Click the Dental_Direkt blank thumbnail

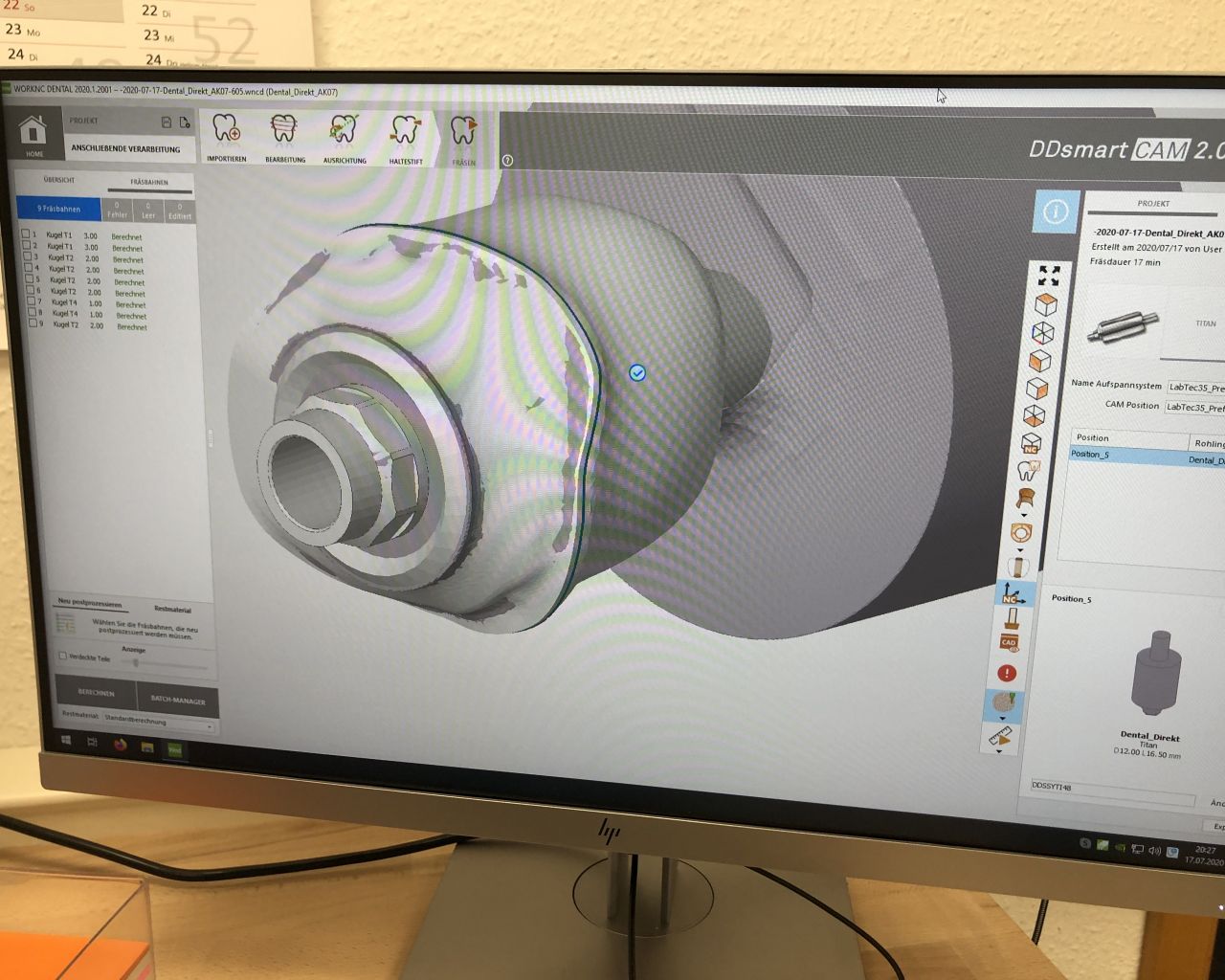tap(1156, 674)
